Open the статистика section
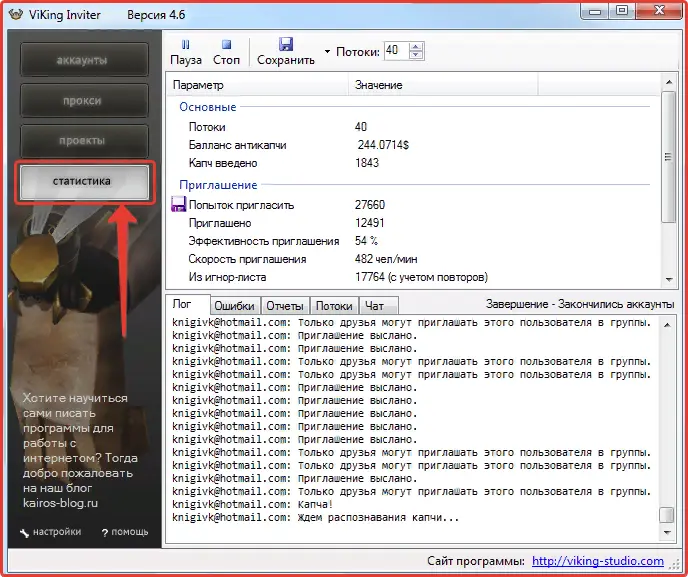Image resolution: width=688 pixels, height=577 pixels. tap(84, 182)
